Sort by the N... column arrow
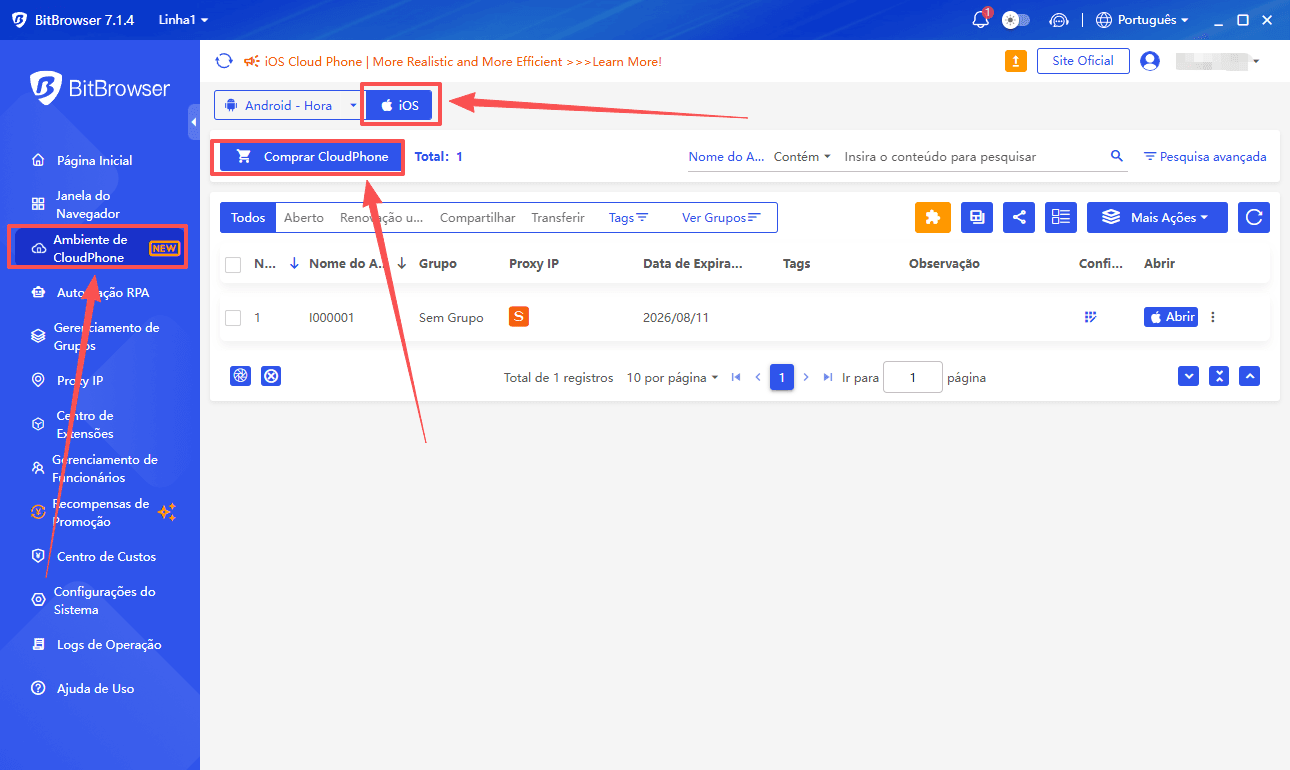 (294, 264)
